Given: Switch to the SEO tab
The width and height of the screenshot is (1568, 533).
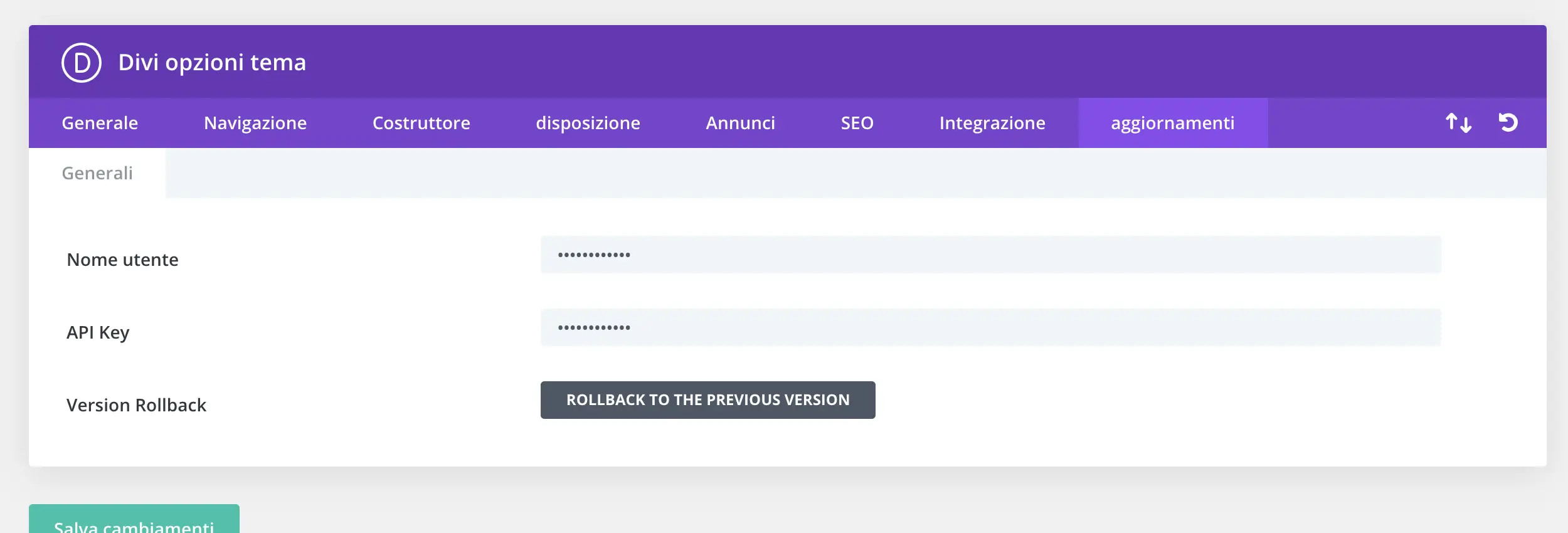Looking at the screenshot, I should click(x=857, y=123).
